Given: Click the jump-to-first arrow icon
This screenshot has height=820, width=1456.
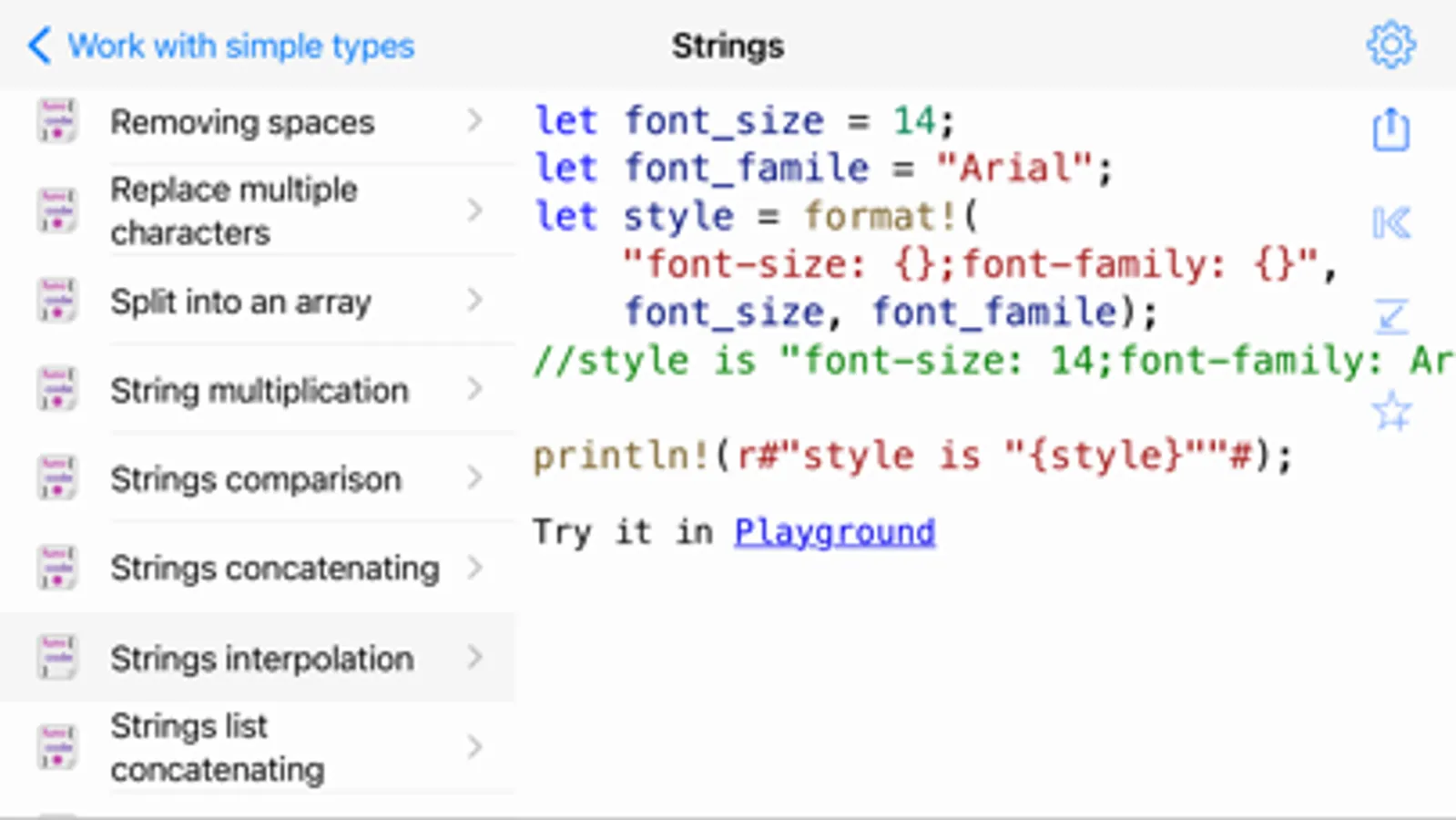Looking at the screenshot, I should pos(1390,222).
